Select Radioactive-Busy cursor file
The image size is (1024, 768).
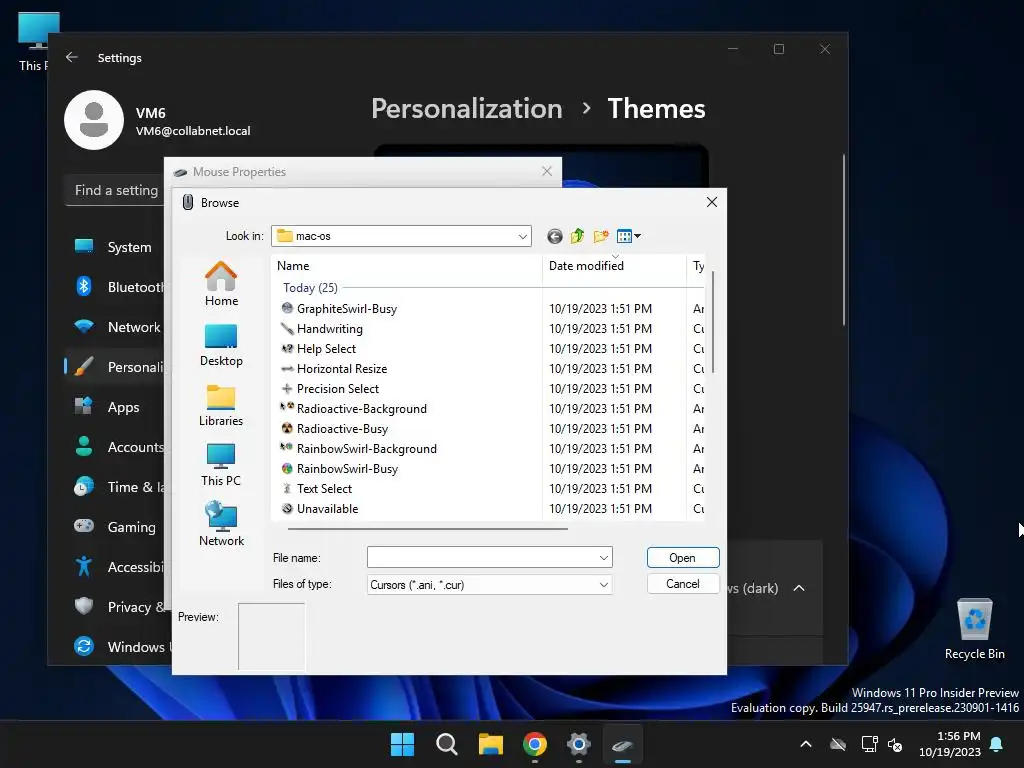pyautogui.click(x=342, y=429)
